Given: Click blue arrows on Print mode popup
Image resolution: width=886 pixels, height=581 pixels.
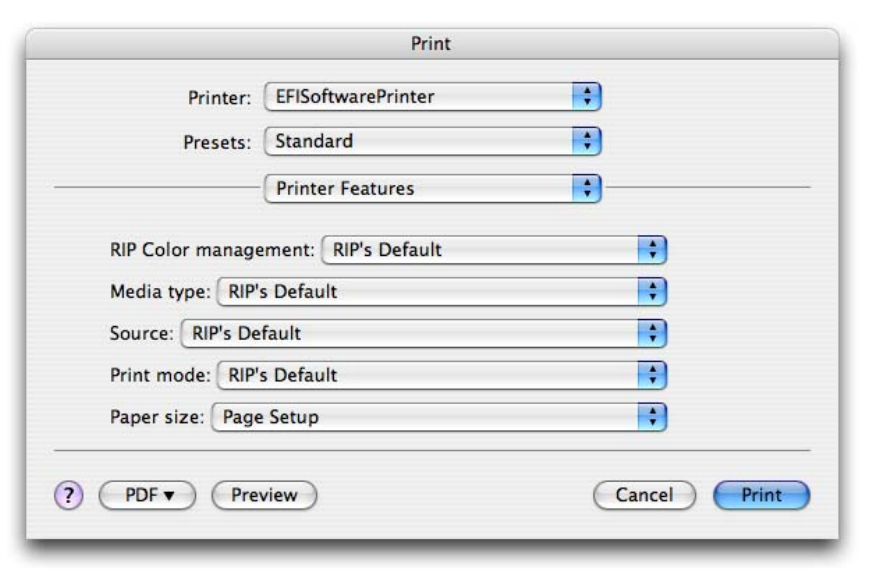Looking at the screenshot, I should [653, 375].
